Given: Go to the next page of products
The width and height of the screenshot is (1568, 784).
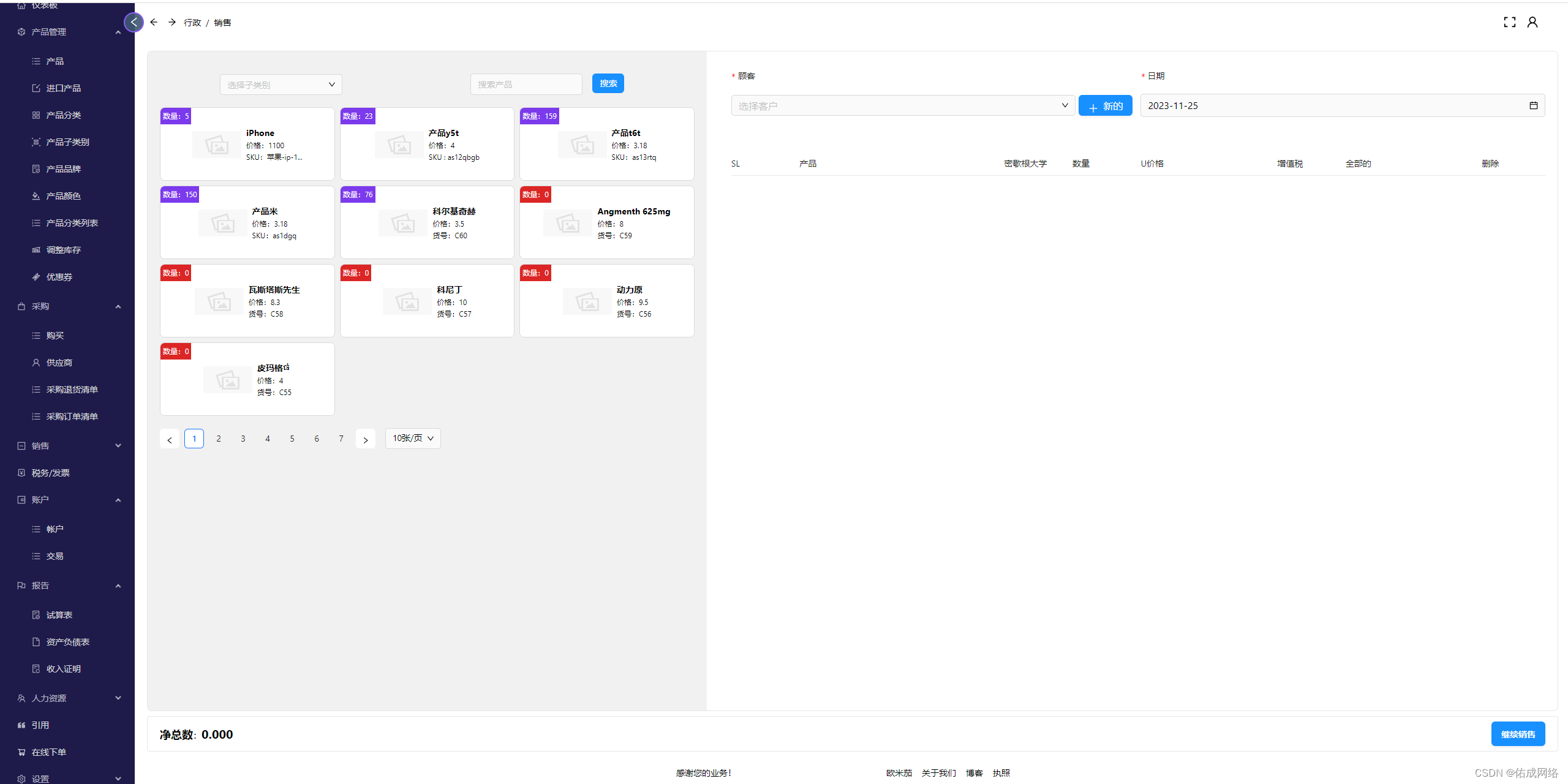Looking at the screenshot, I should click(365, 439).
